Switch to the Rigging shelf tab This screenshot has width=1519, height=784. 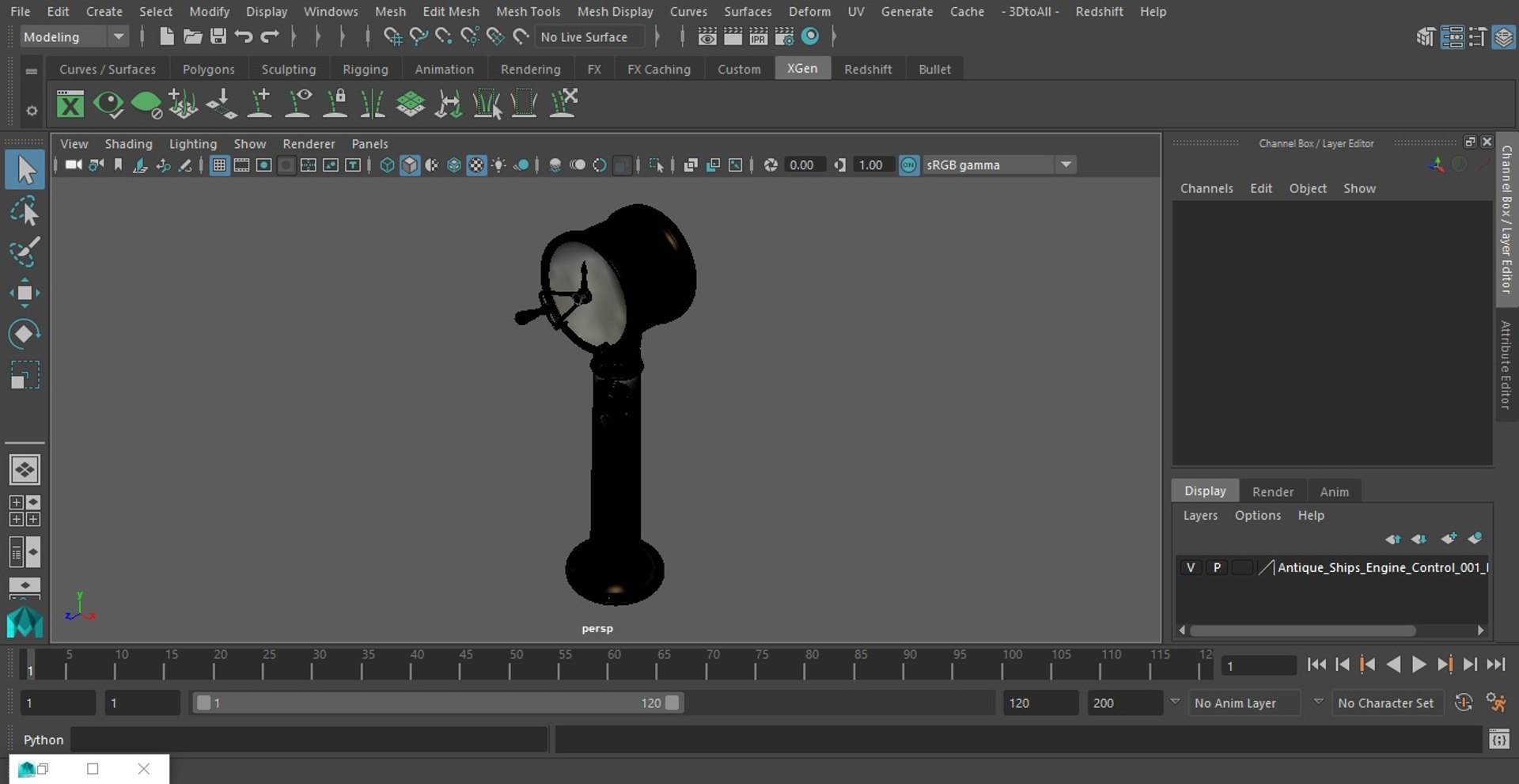pyautogui.click(x=365, y=69)
